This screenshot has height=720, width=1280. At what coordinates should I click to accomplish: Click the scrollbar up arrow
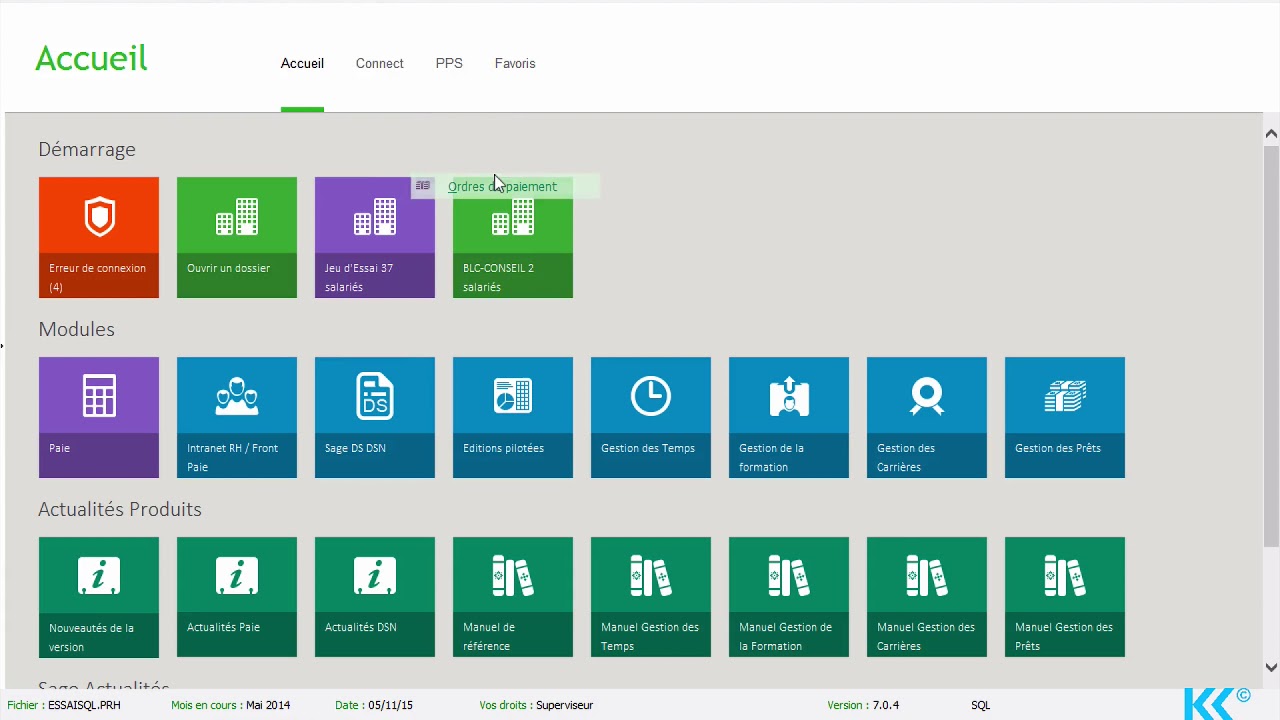[1271, 133]
